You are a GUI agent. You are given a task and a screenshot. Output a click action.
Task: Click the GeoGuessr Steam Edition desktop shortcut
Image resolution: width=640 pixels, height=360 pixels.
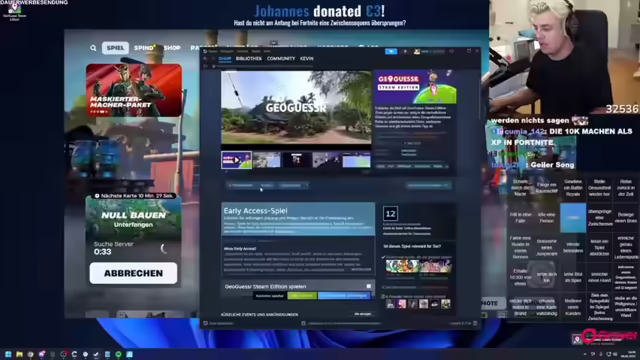coord(14,11)
